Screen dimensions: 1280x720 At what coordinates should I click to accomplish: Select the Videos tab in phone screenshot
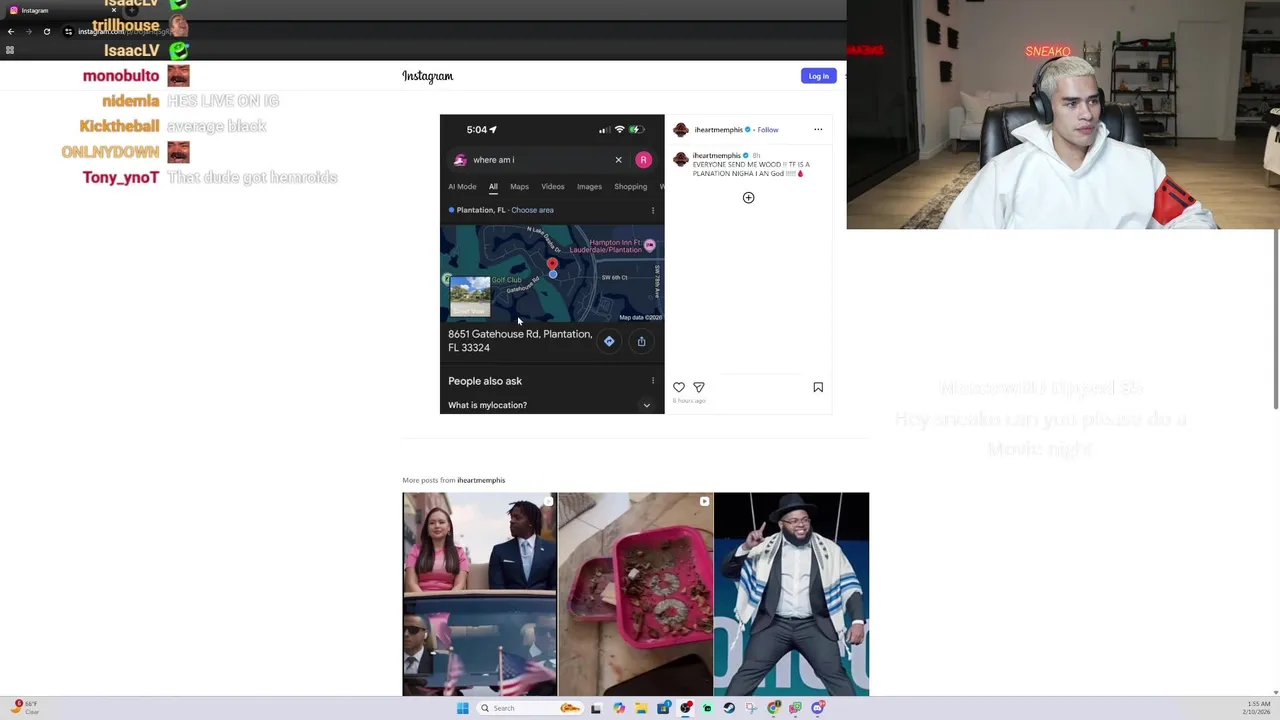(x=553, y=186)
